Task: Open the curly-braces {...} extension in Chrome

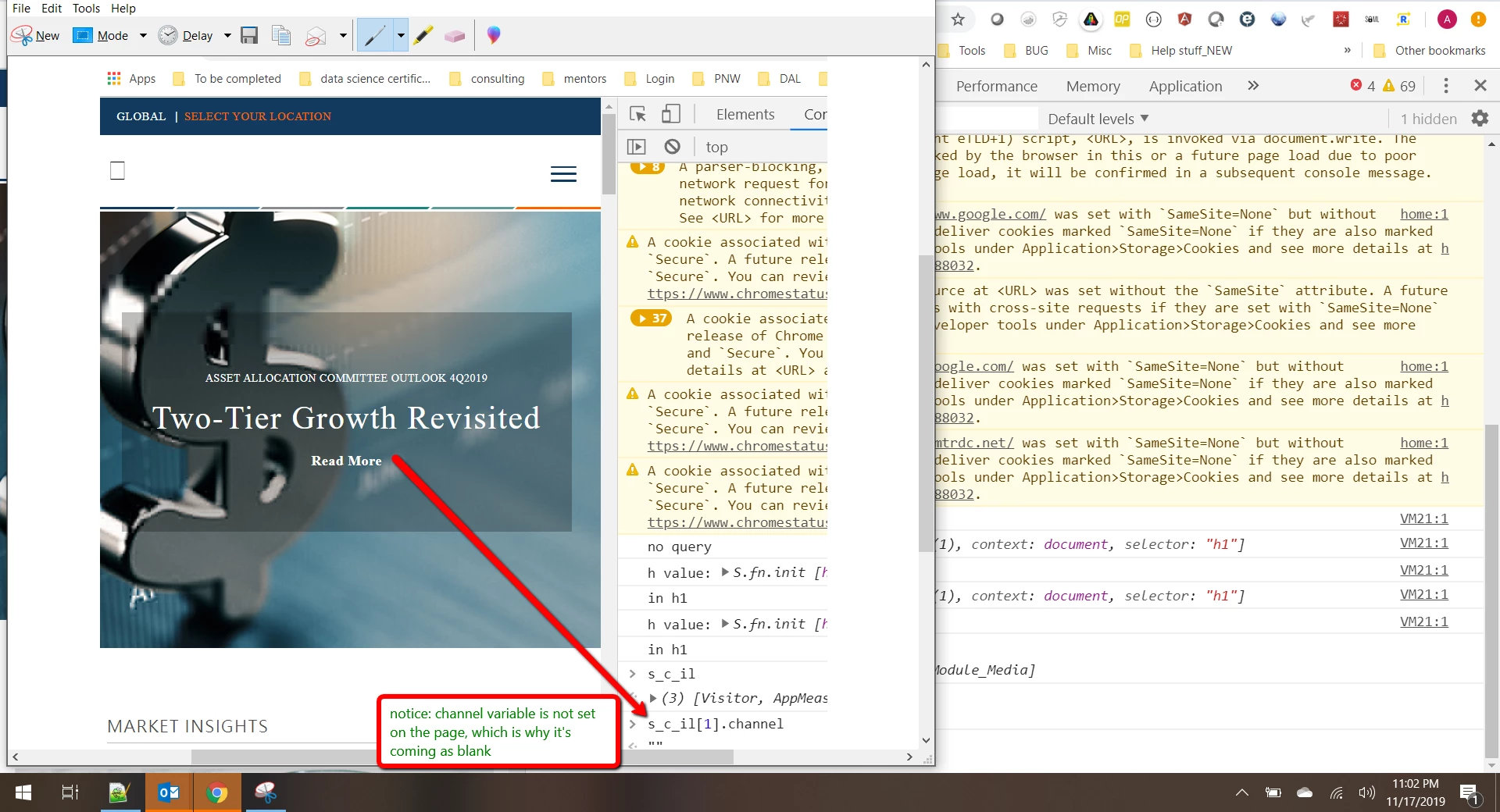Action: tap(1153, 20)
